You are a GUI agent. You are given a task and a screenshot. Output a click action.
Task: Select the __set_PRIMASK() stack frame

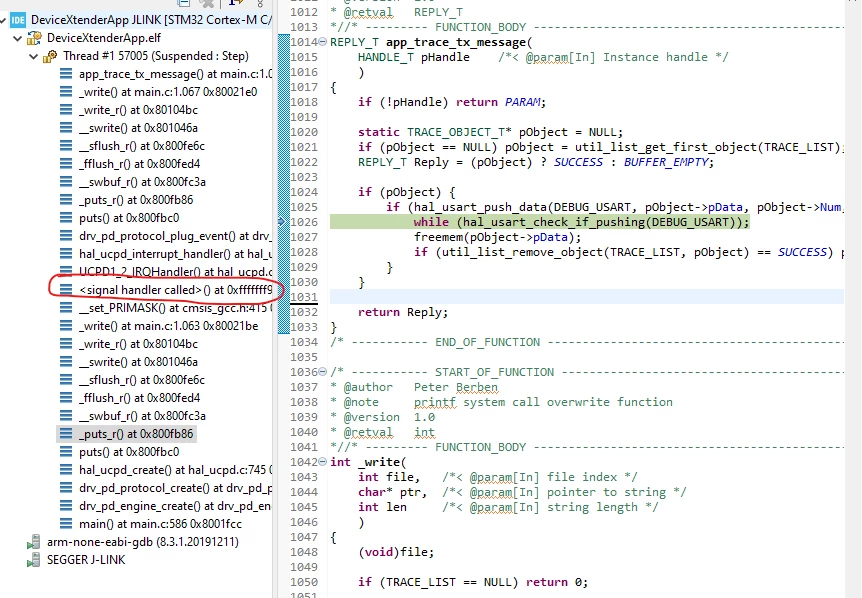coord(165,308)
